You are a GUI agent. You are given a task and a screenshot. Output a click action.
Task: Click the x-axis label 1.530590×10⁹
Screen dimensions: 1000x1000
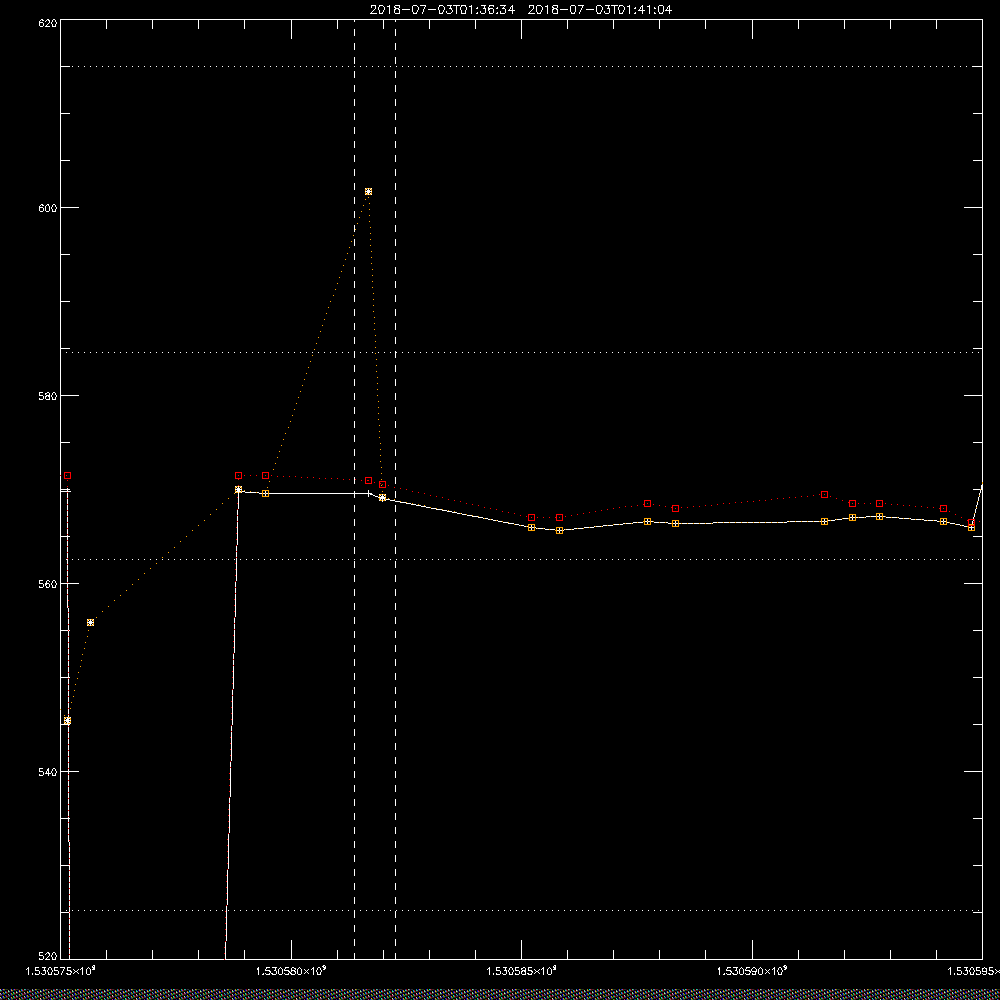coord(753,971)
